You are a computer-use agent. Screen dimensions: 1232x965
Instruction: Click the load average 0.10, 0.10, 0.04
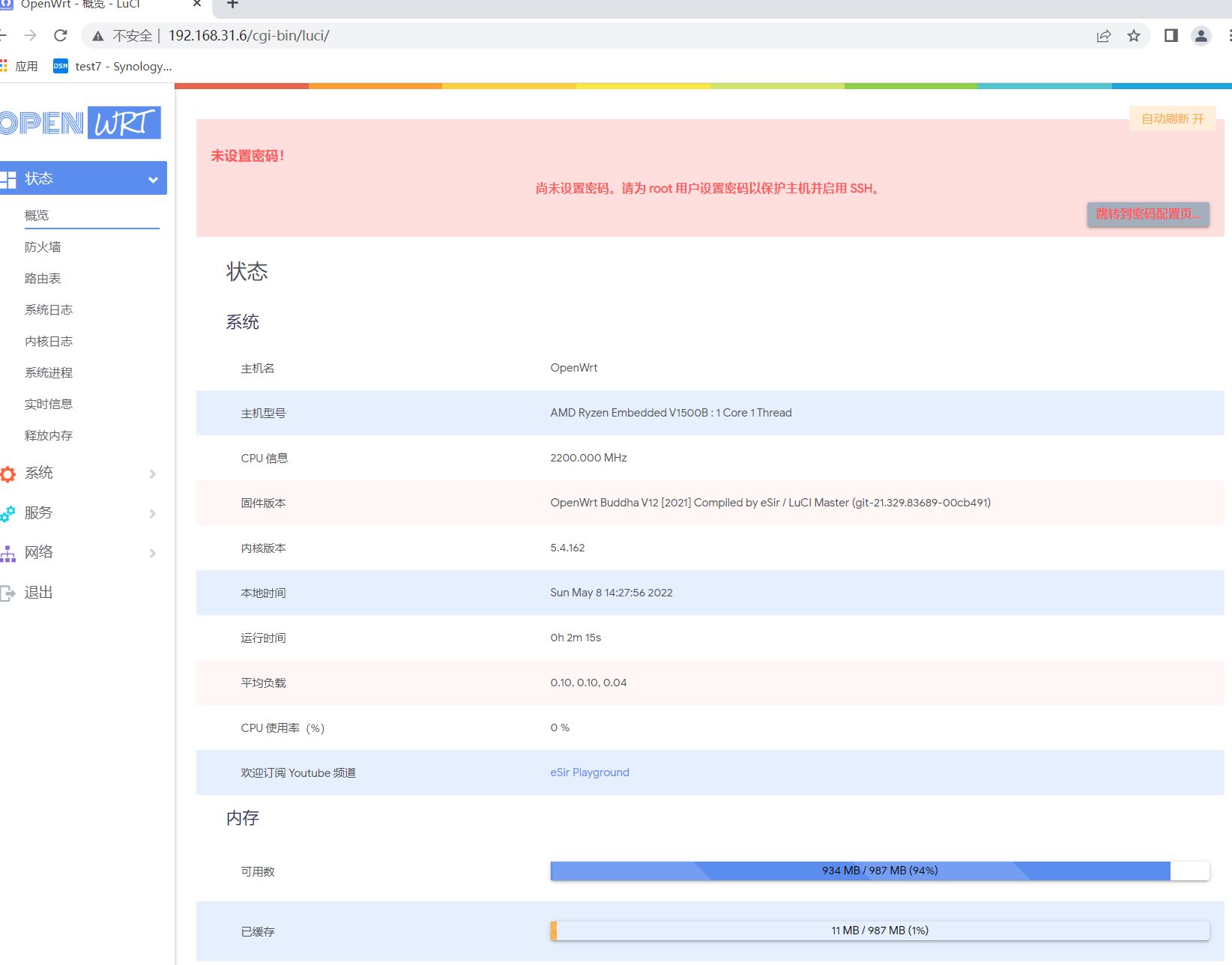point(588,683)
